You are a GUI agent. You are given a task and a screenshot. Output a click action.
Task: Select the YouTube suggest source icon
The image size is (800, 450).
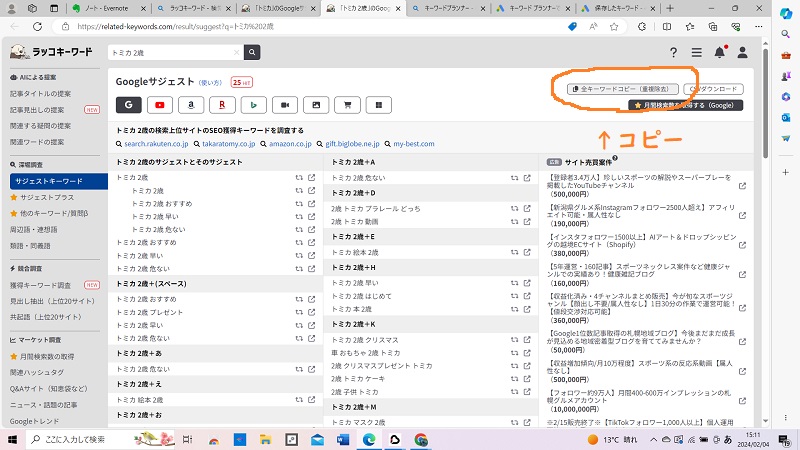pyautogui.click(x=160, y=103)
